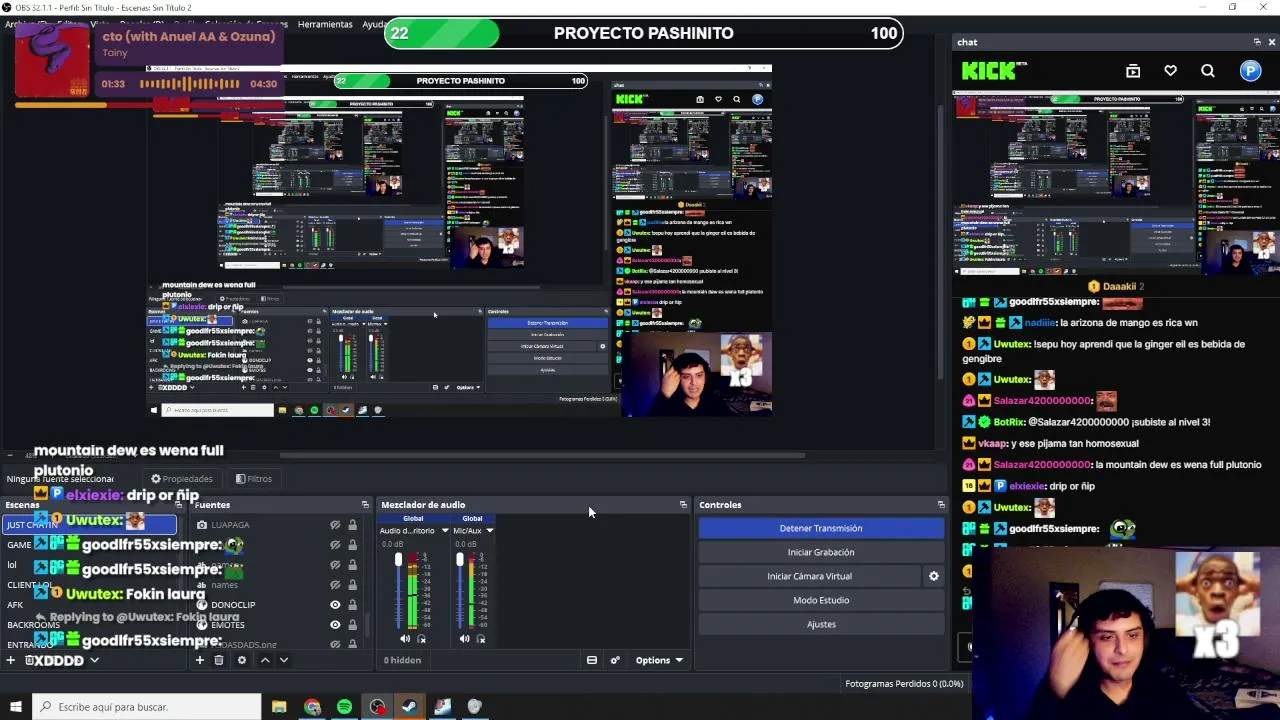1280x720 pixels.
Task: Click the Windows taskbar search box
Action: [146, 707]
